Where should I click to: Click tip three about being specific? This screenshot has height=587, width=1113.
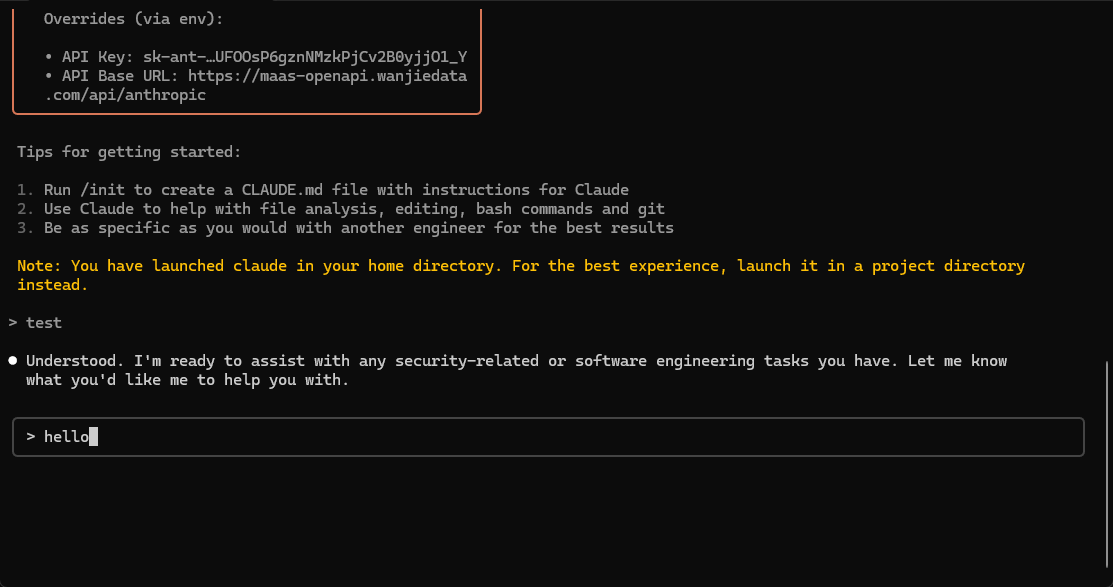358,228
